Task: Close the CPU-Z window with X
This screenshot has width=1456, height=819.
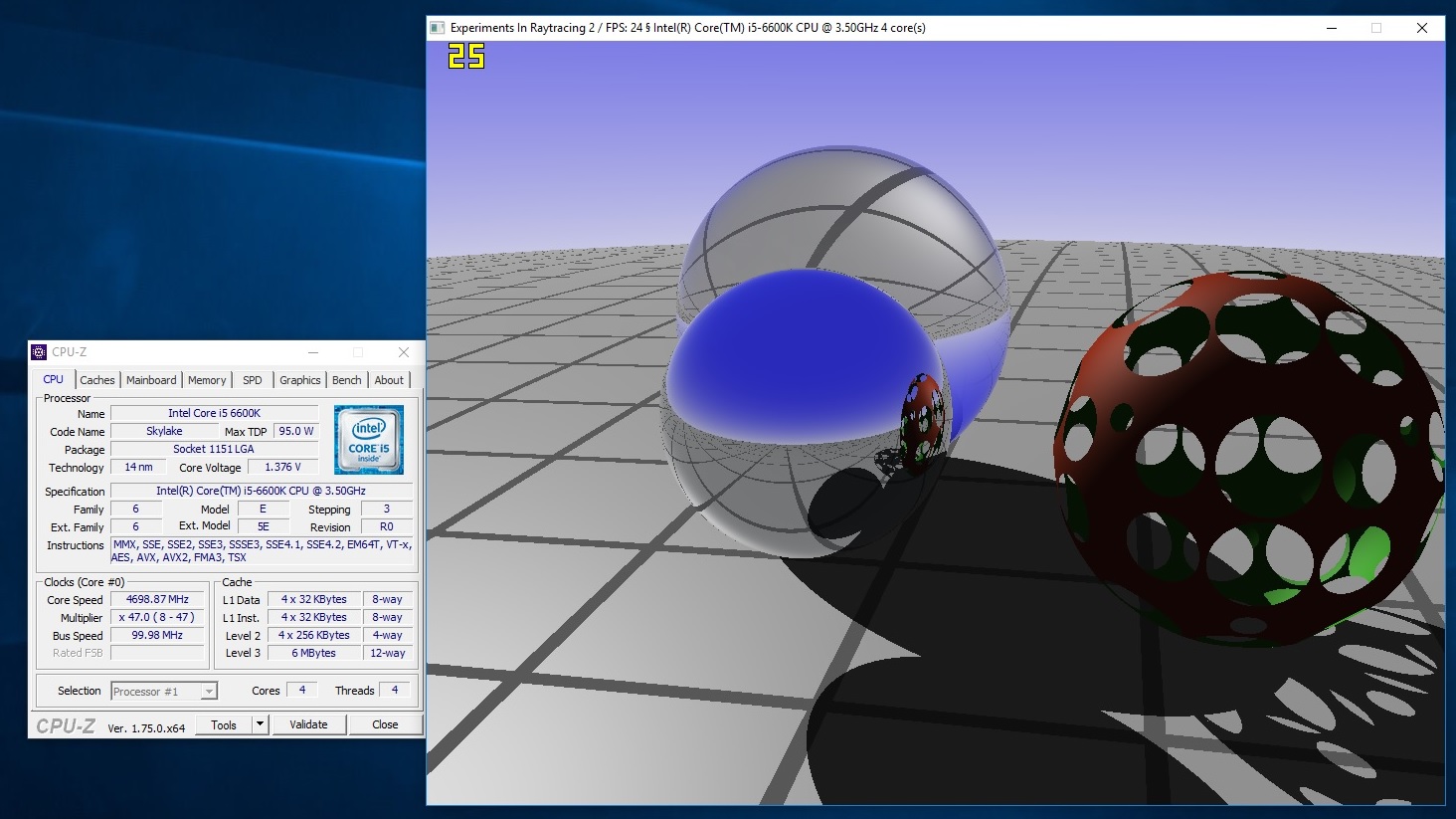Action: 403,352
